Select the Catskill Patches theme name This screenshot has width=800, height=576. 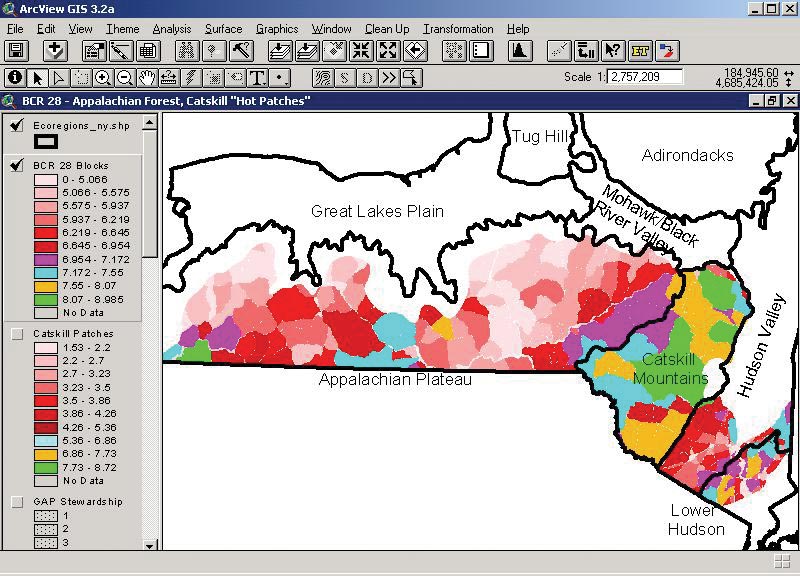coord(73,334)
